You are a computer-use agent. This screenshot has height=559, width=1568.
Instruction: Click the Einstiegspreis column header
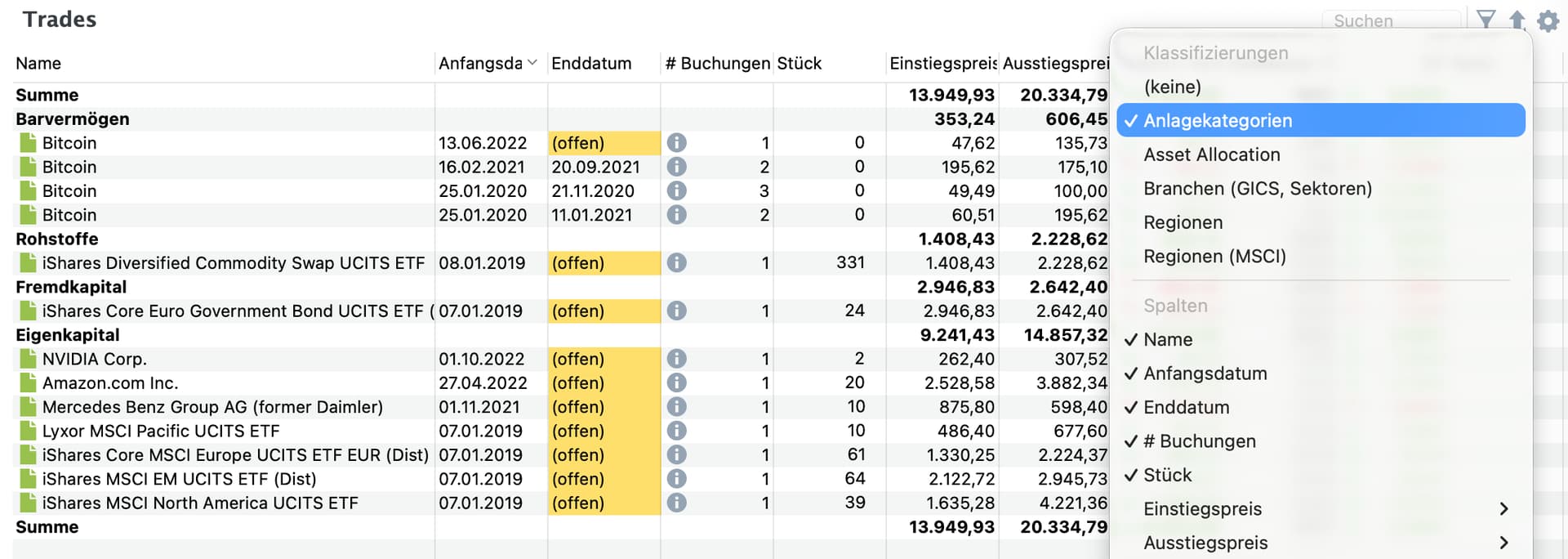tap(942, 63)
